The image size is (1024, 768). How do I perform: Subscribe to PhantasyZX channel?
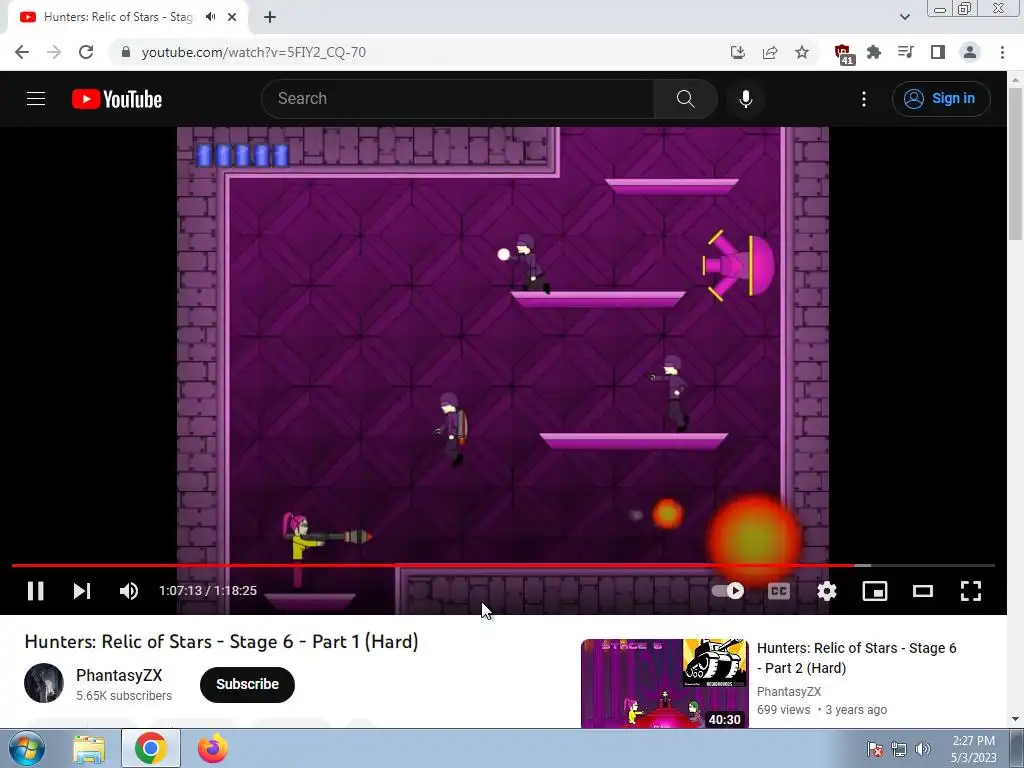248,684
